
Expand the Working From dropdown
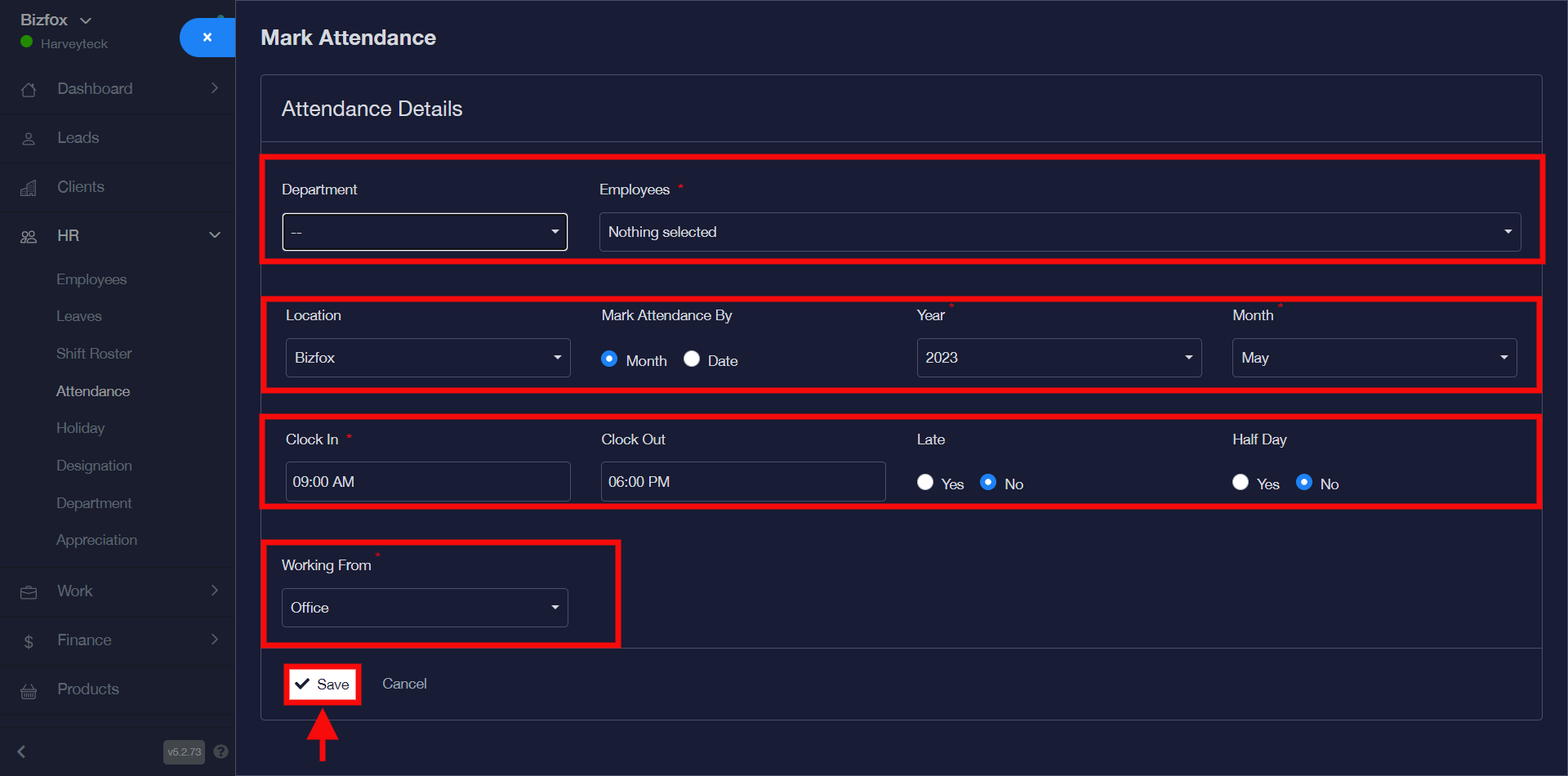click(x=425, y=608)
